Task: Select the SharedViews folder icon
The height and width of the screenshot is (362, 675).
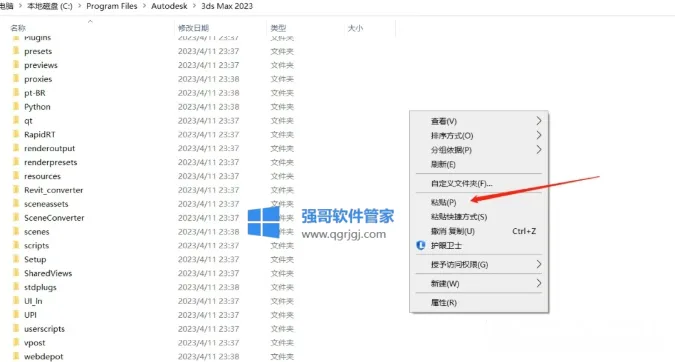Action: coord(16,272)
